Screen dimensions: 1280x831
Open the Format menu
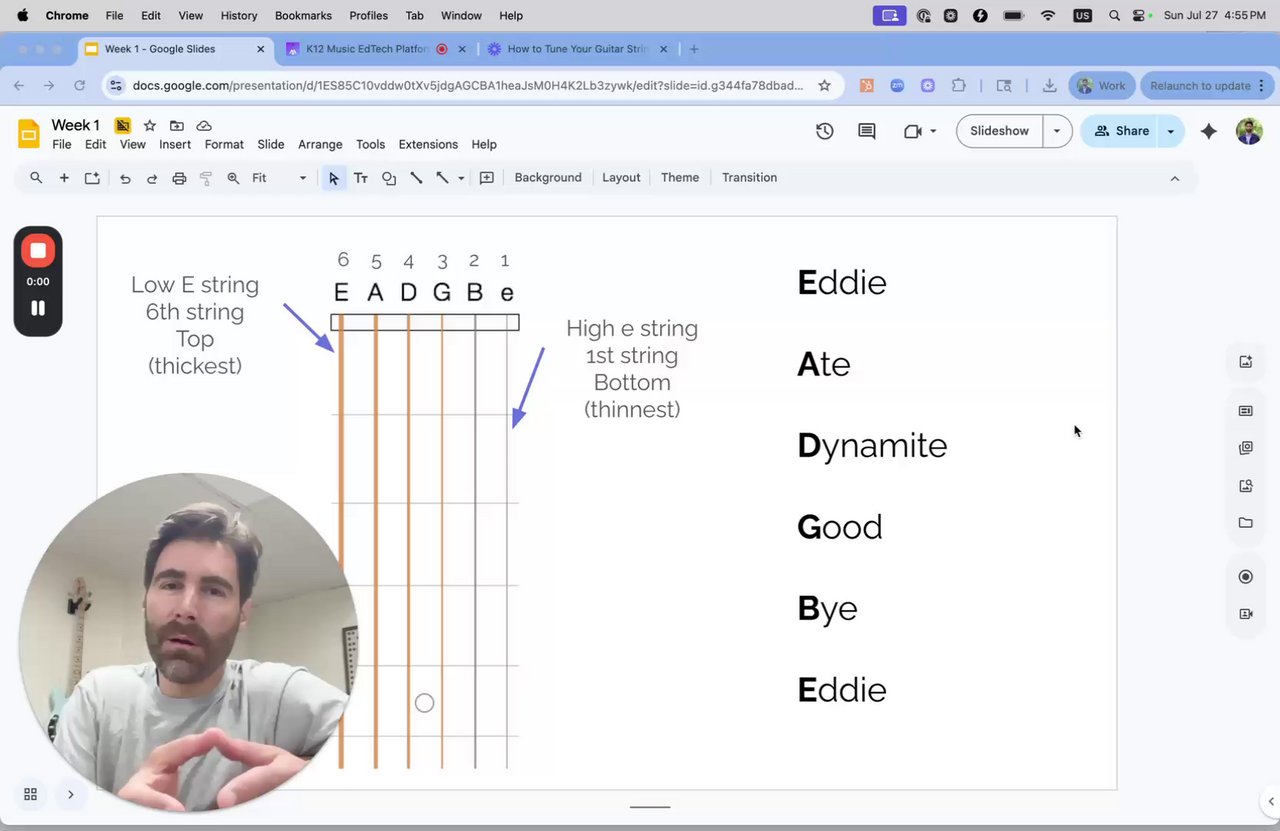click(x=224, y=145)
